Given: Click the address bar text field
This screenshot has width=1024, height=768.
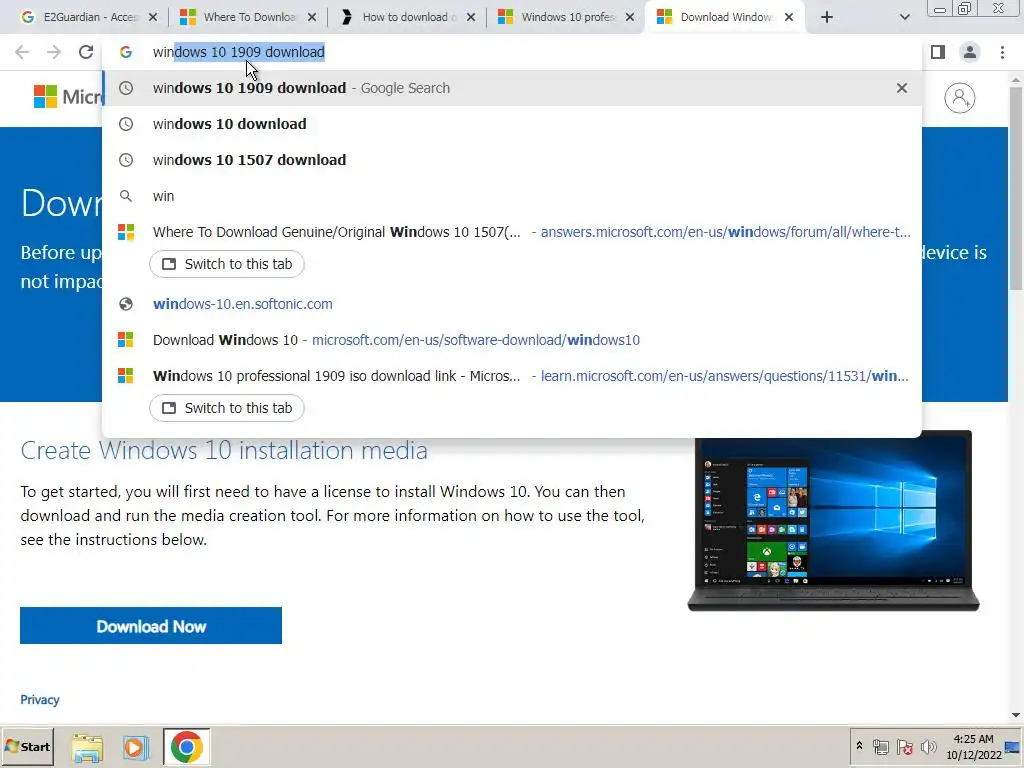Looking at the screenshot, I should [512, 52].
